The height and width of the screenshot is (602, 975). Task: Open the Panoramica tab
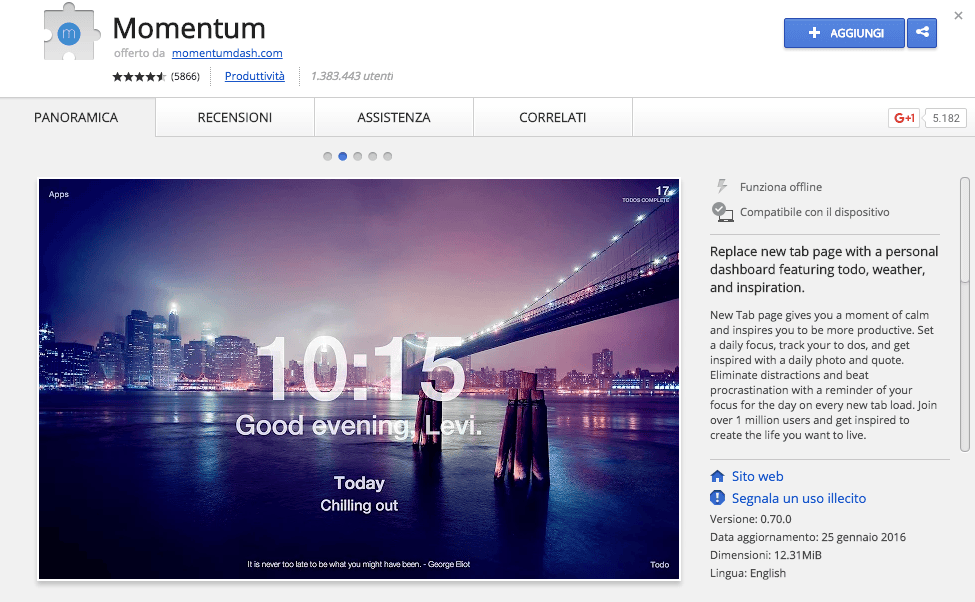(x=75, y=117)
